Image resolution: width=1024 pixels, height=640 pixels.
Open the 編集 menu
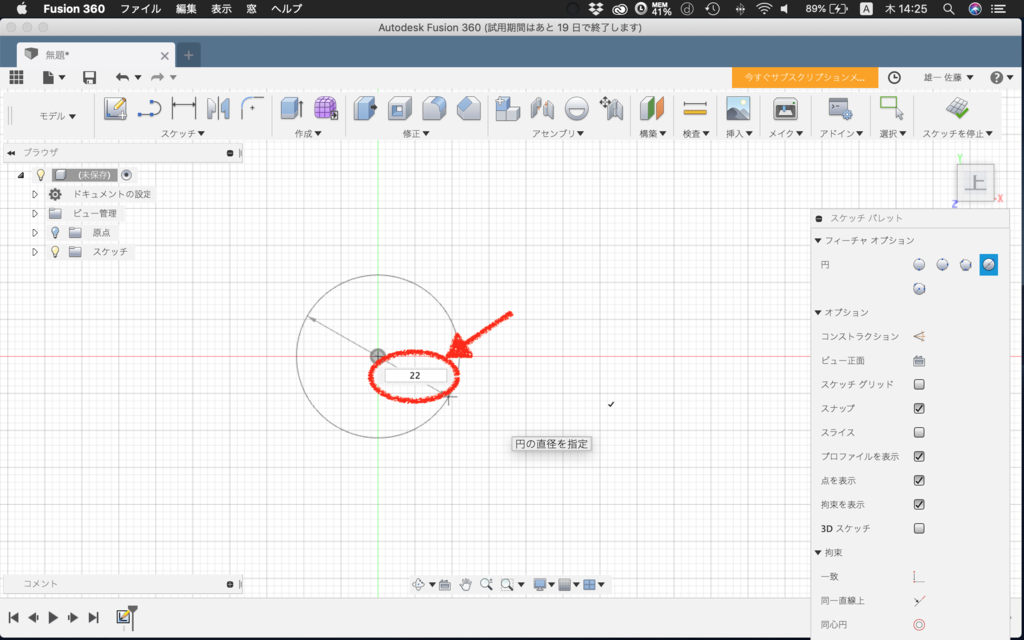click(x=186, y=8)
